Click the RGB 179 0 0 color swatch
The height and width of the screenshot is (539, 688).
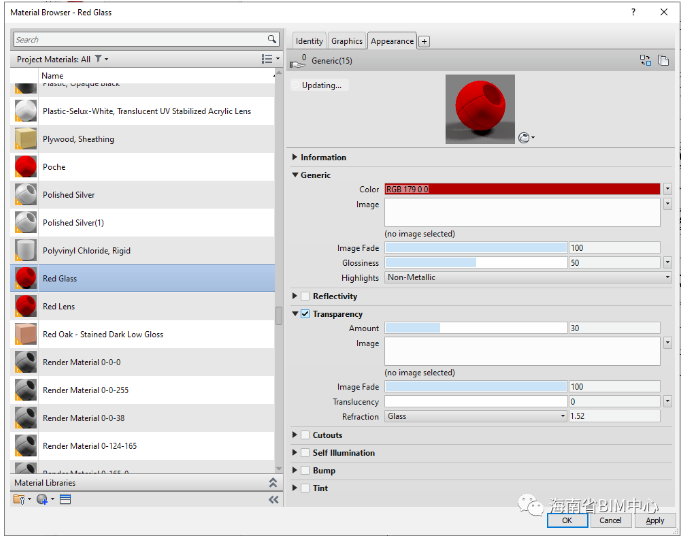tap(524, 190)
